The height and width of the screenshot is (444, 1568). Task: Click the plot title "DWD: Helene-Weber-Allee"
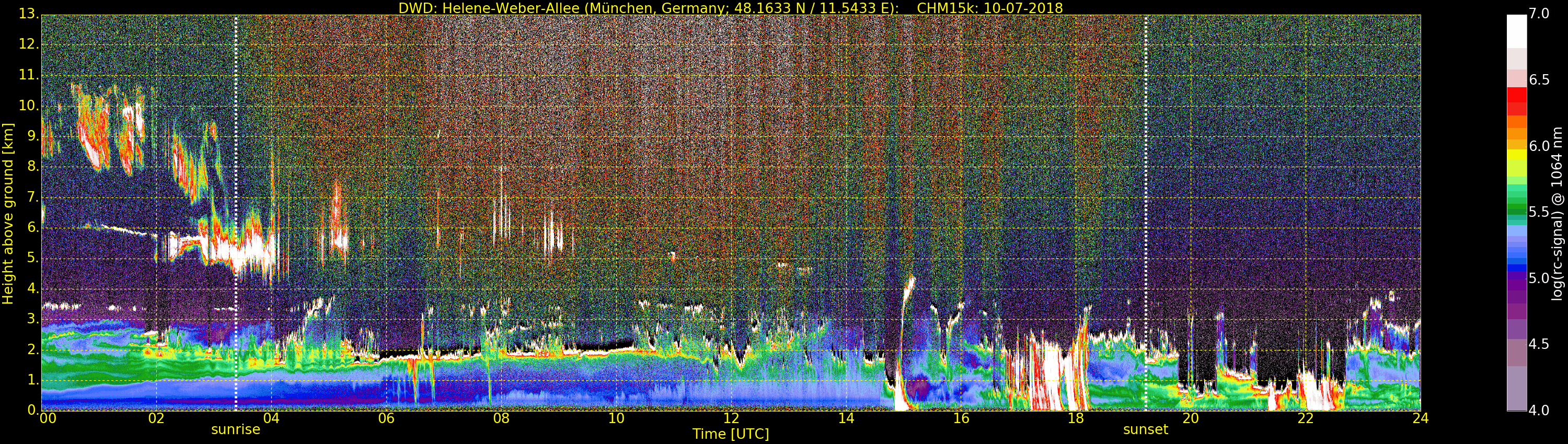pyautogui.click(x=489, y=8)
